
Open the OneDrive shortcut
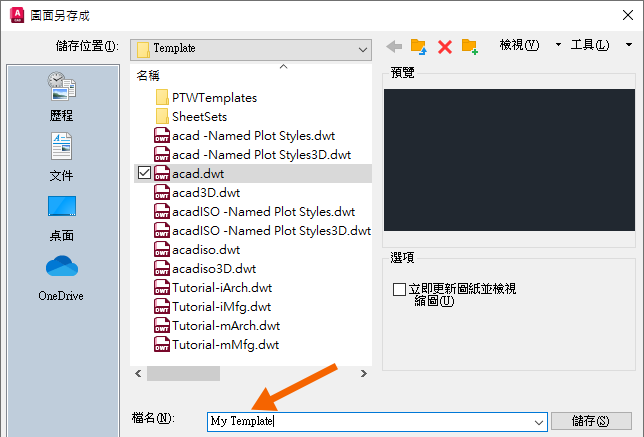point(61,278)
